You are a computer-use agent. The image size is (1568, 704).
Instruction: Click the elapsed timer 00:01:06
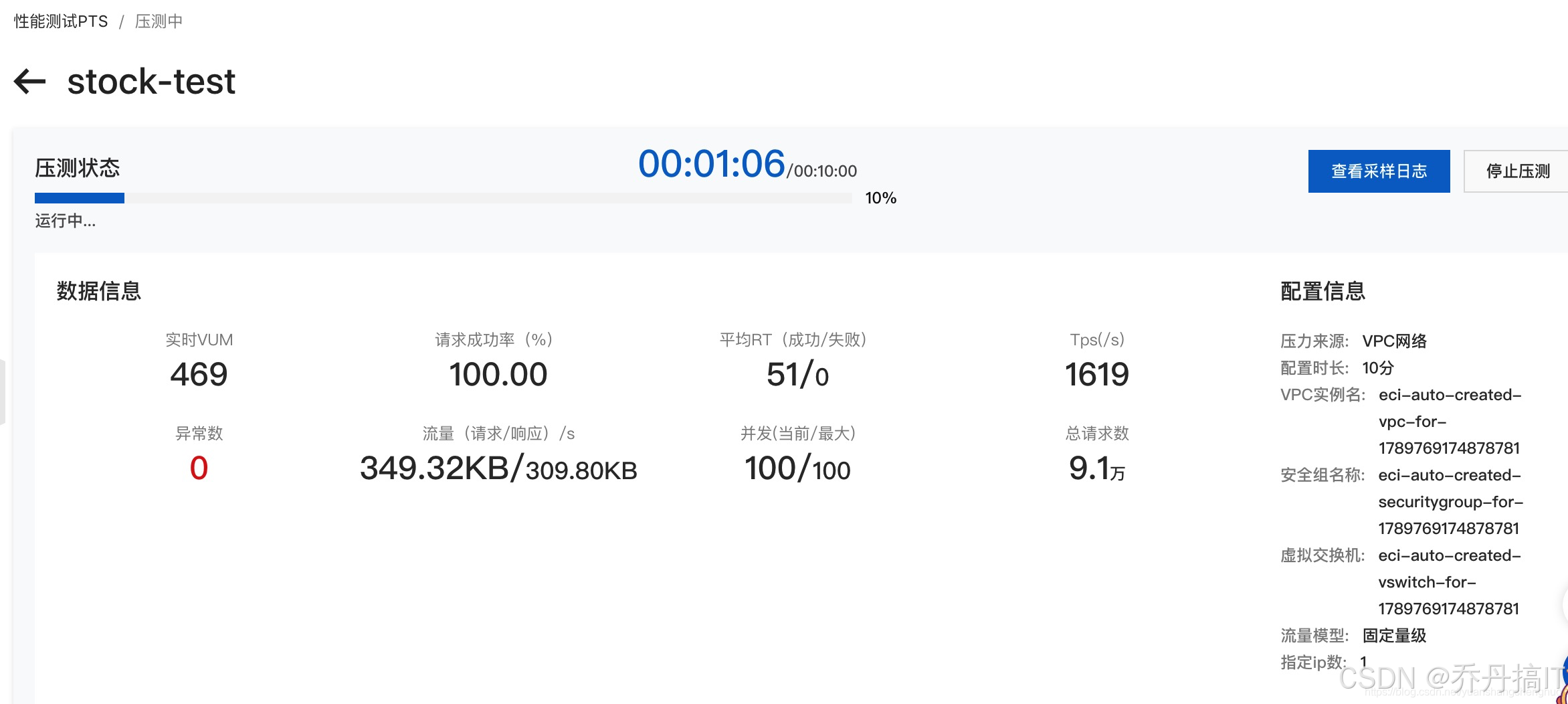point(711,164)
